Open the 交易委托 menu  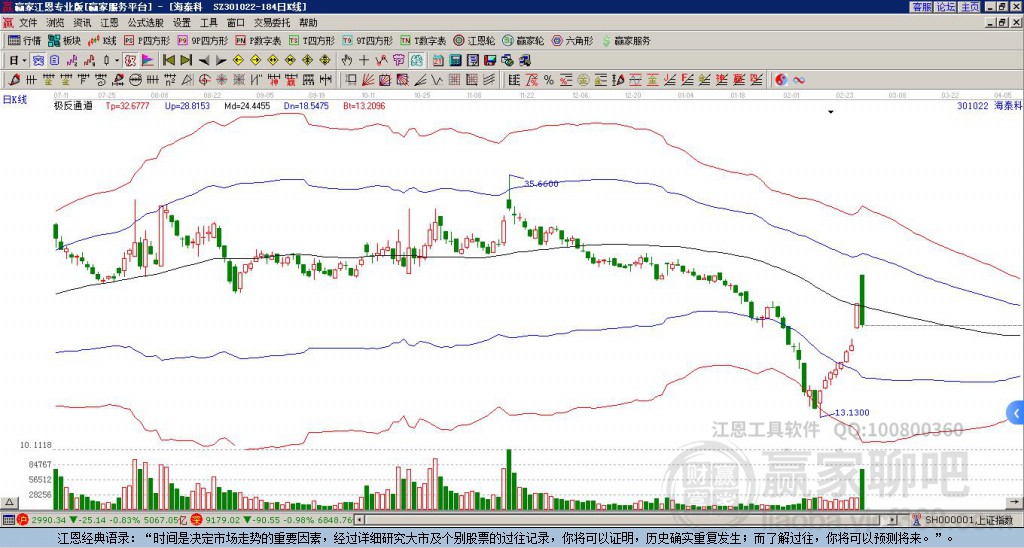pos(272,23)
